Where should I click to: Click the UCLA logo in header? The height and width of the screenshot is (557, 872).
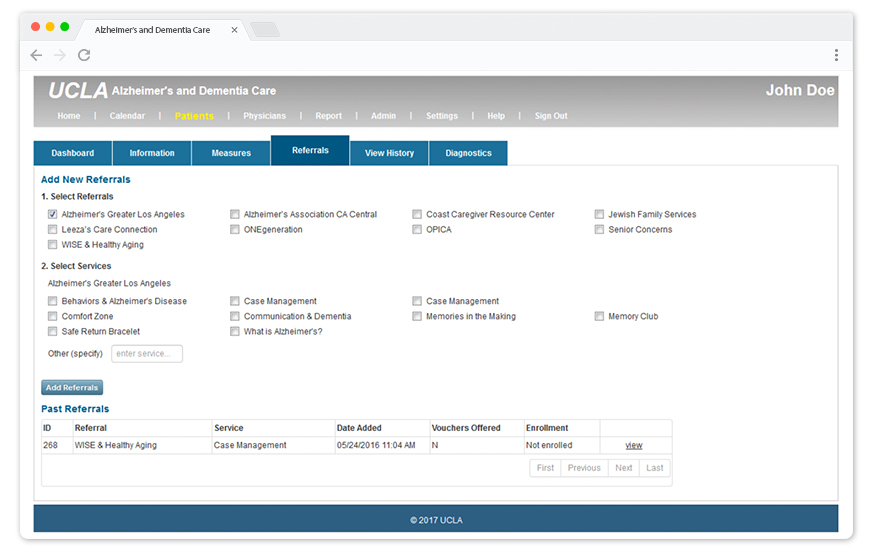click(x=78, y=91)
